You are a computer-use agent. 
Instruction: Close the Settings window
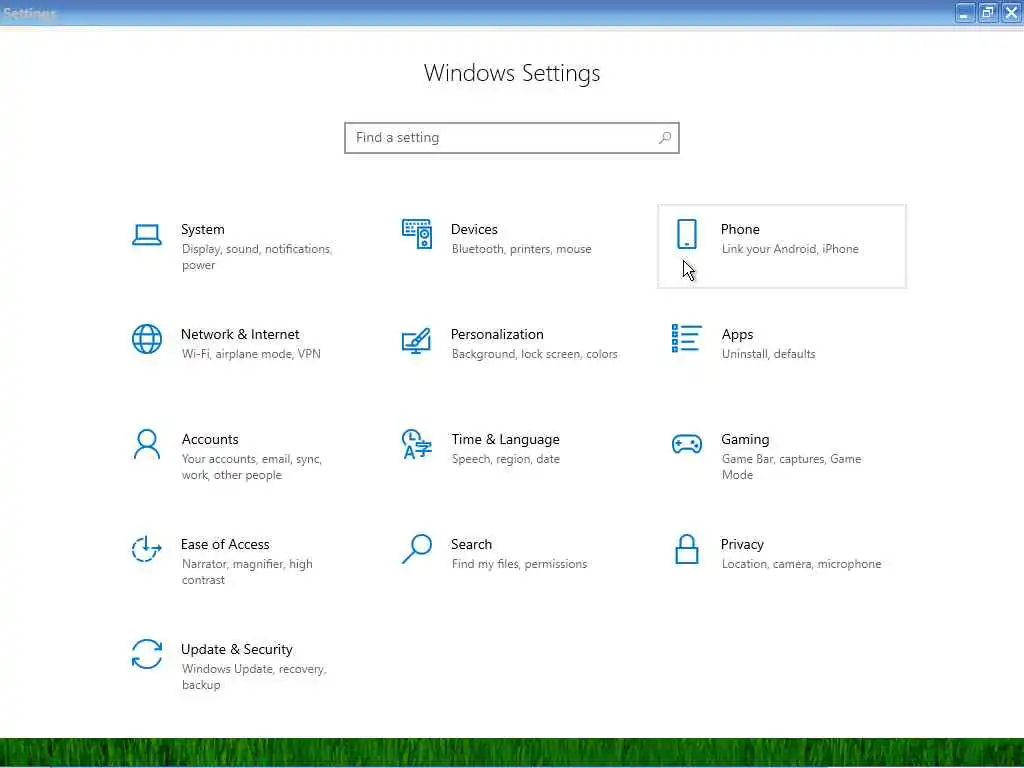coord(1011,12)
